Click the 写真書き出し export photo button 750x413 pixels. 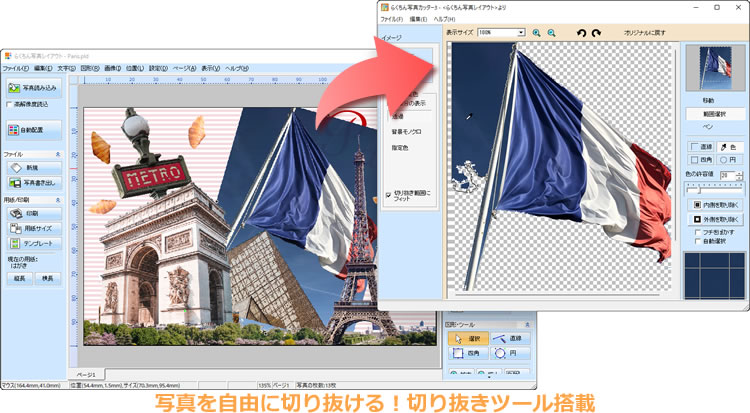coord(34,183)
